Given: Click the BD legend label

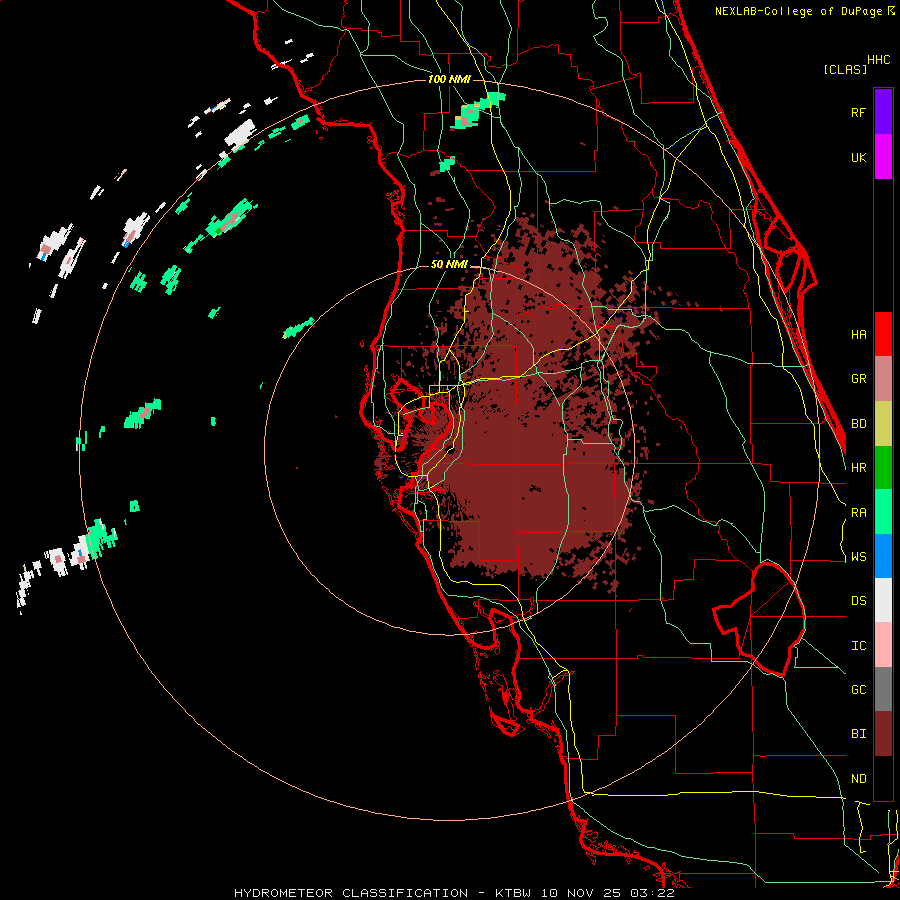Looking at the screenshot, I should (x=858, y=424).
